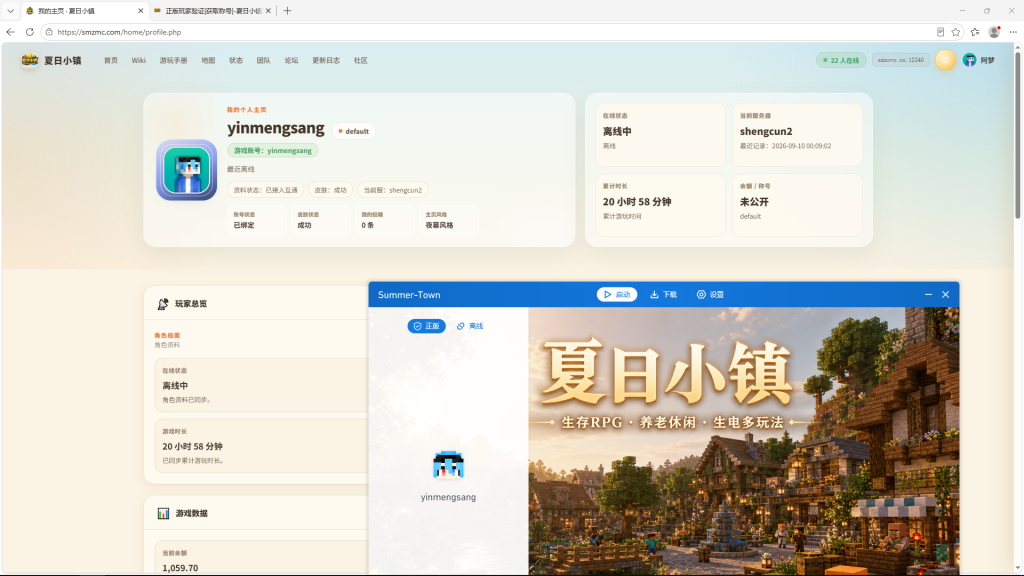
Task: Close the 正版玩家验证 browser tab
Action: coord(268,11)
